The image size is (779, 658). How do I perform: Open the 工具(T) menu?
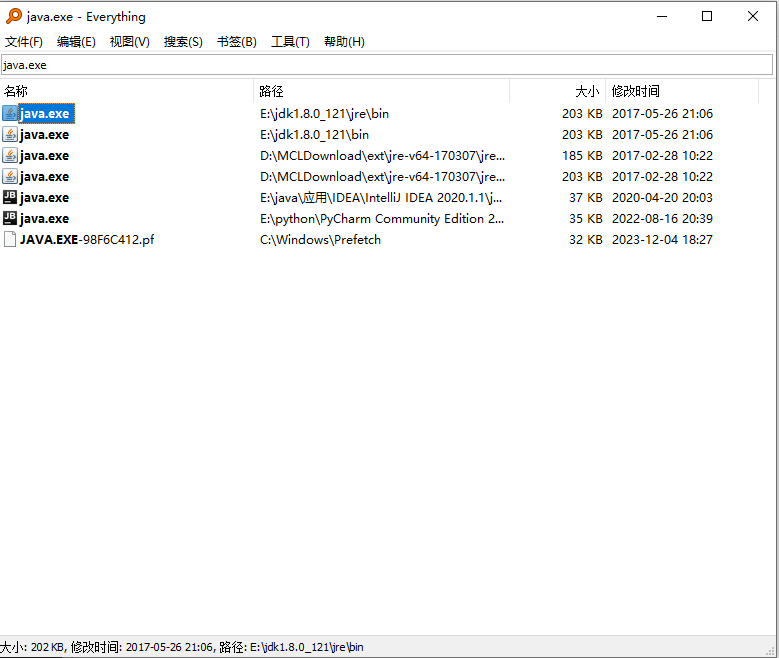[x=290, y=42]
